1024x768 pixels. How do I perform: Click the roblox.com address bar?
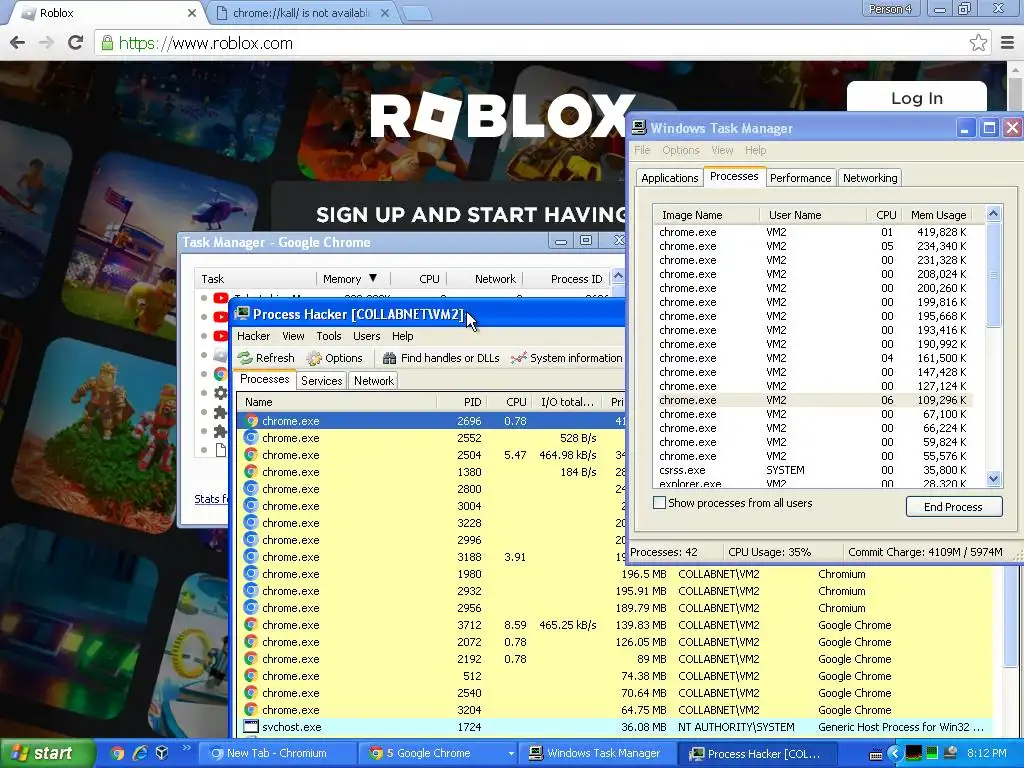542,43
